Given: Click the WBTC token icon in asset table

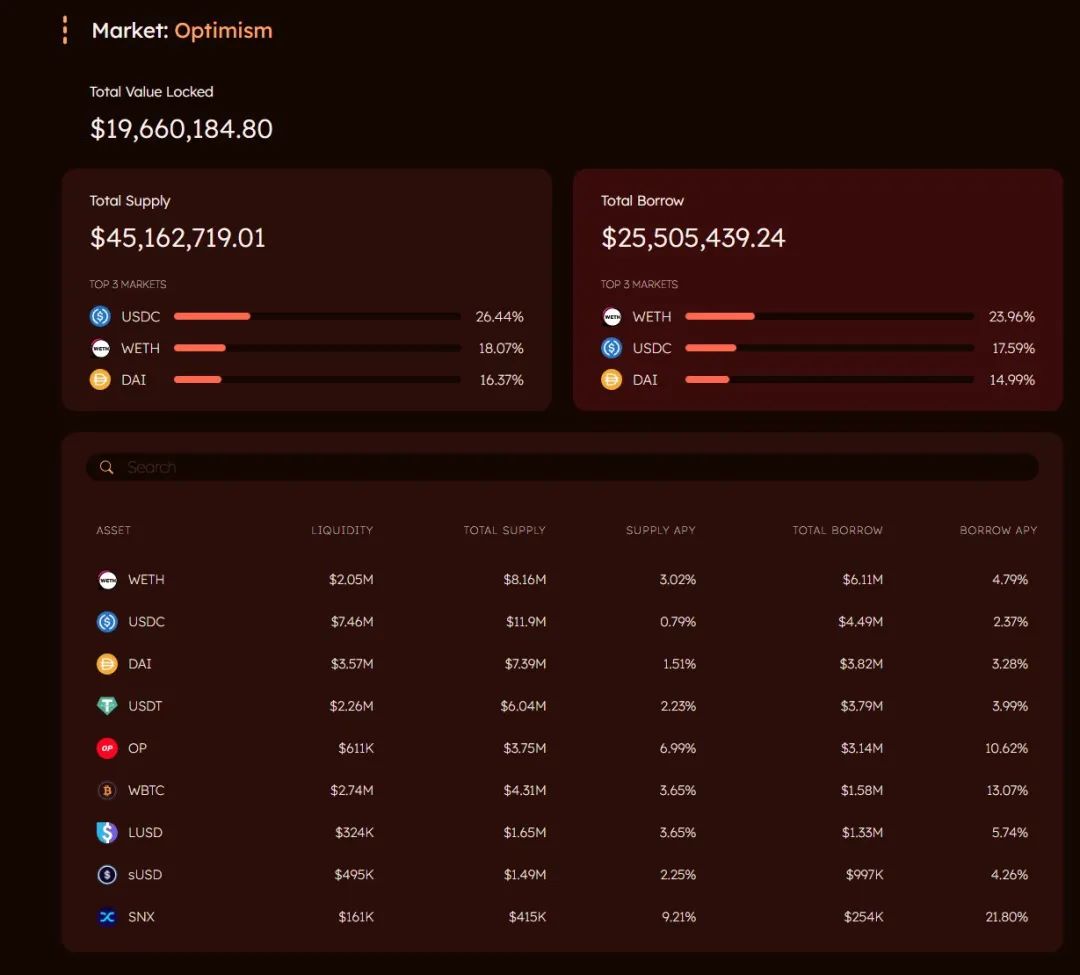Looking at the screenshot, I should tap(107, 791).
